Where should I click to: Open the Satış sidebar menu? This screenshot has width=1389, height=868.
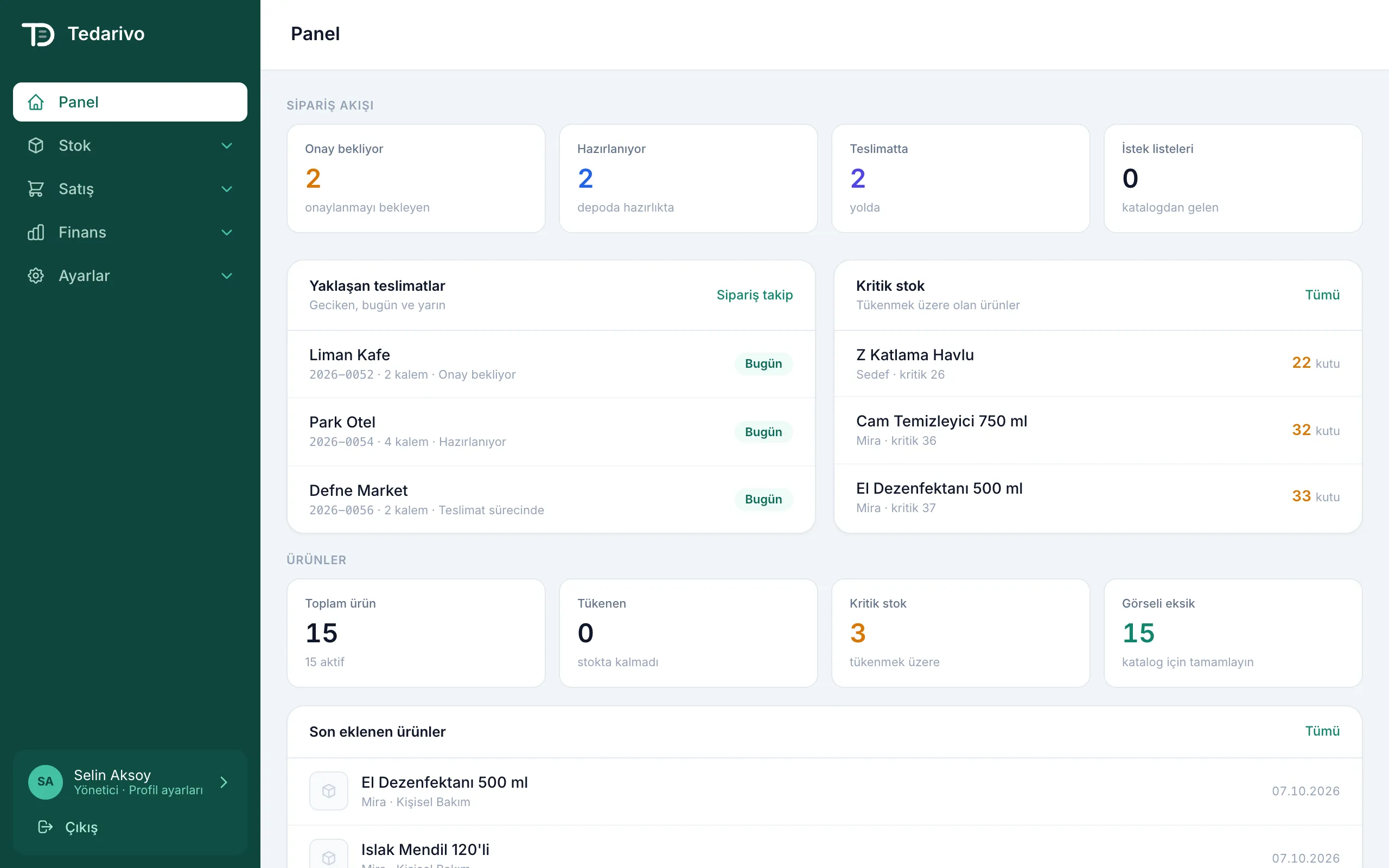coord(130,189)
